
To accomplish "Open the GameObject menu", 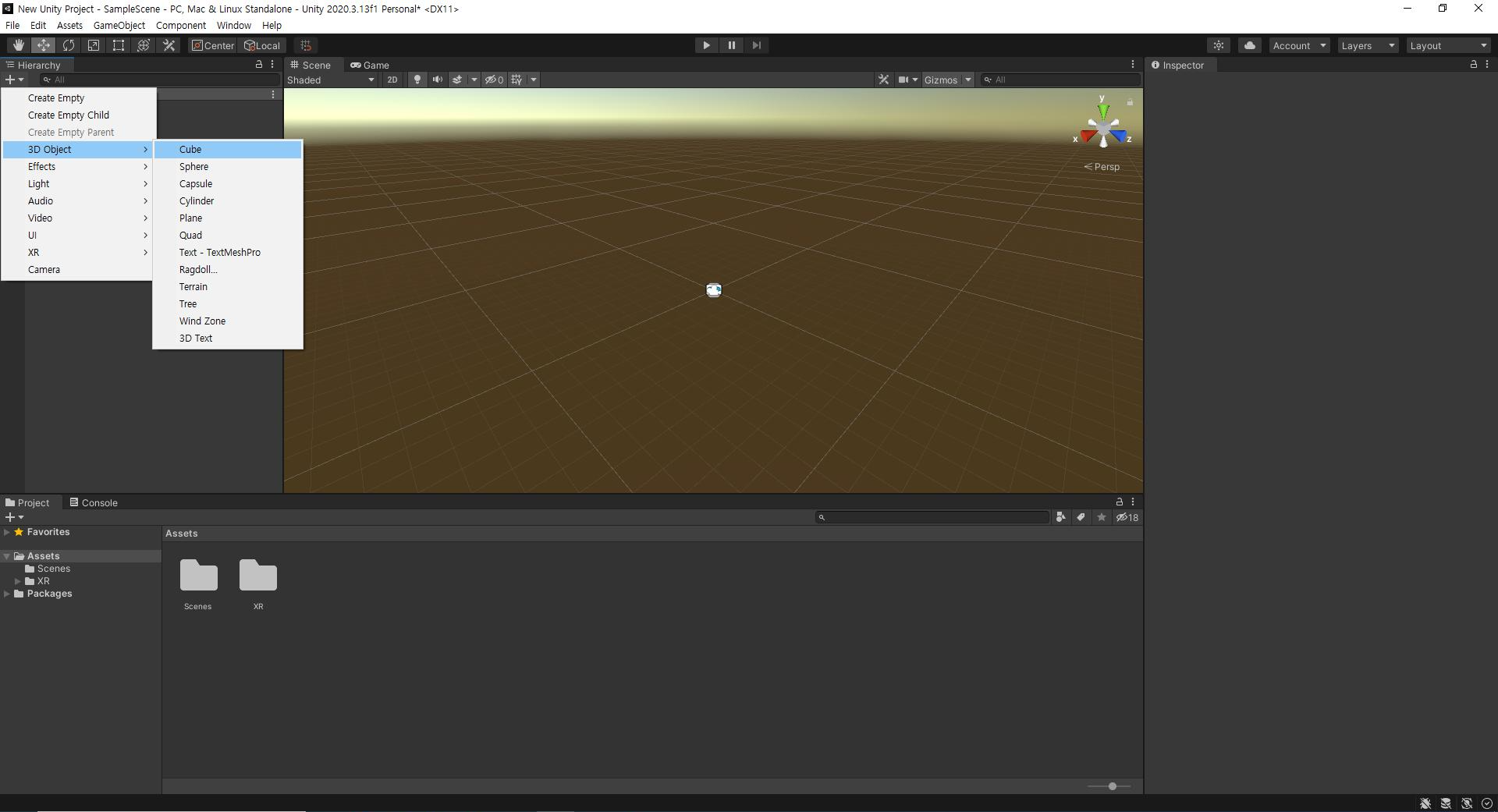I will [x=119, y=25].
